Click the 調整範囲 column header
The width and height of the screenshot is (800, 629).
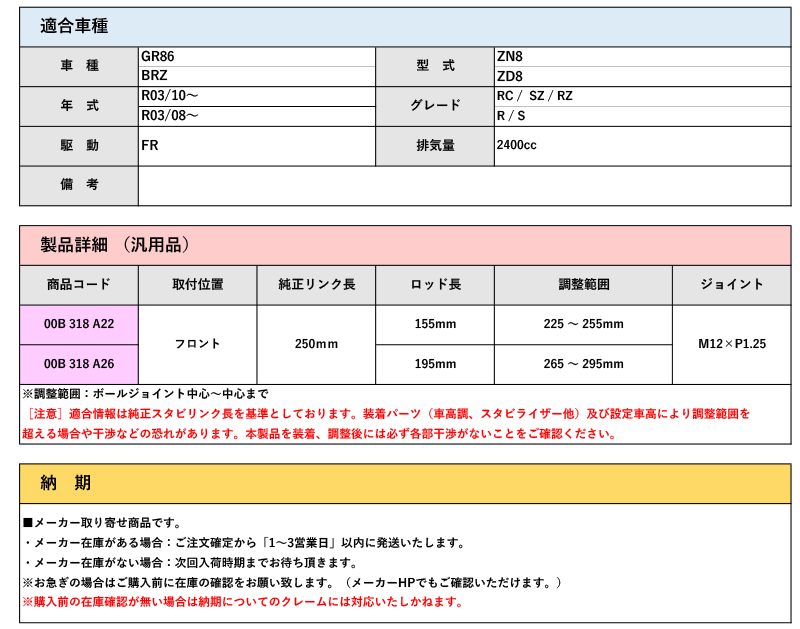[583, 285]
